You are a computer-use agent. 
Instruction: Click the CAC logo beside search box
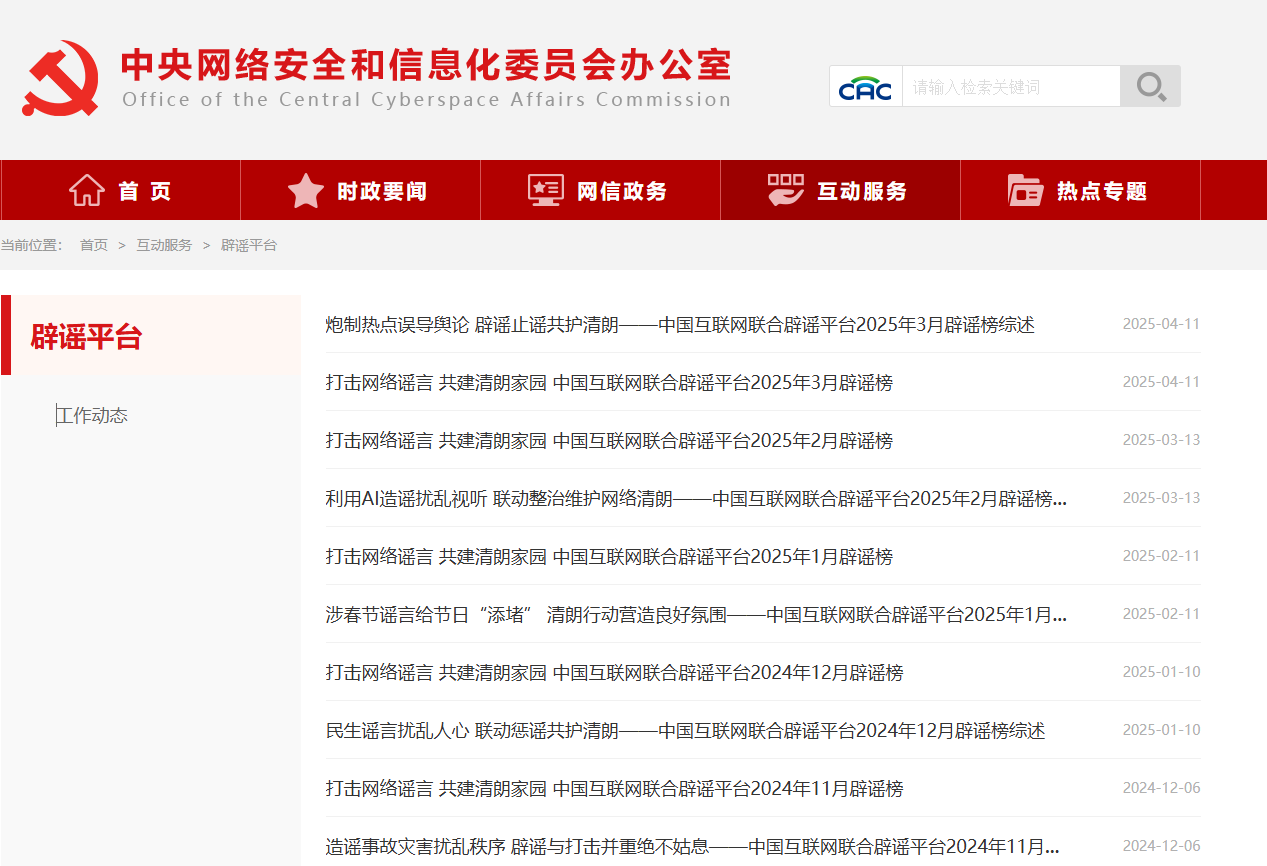pyautogui.click(x=865, y=87)
